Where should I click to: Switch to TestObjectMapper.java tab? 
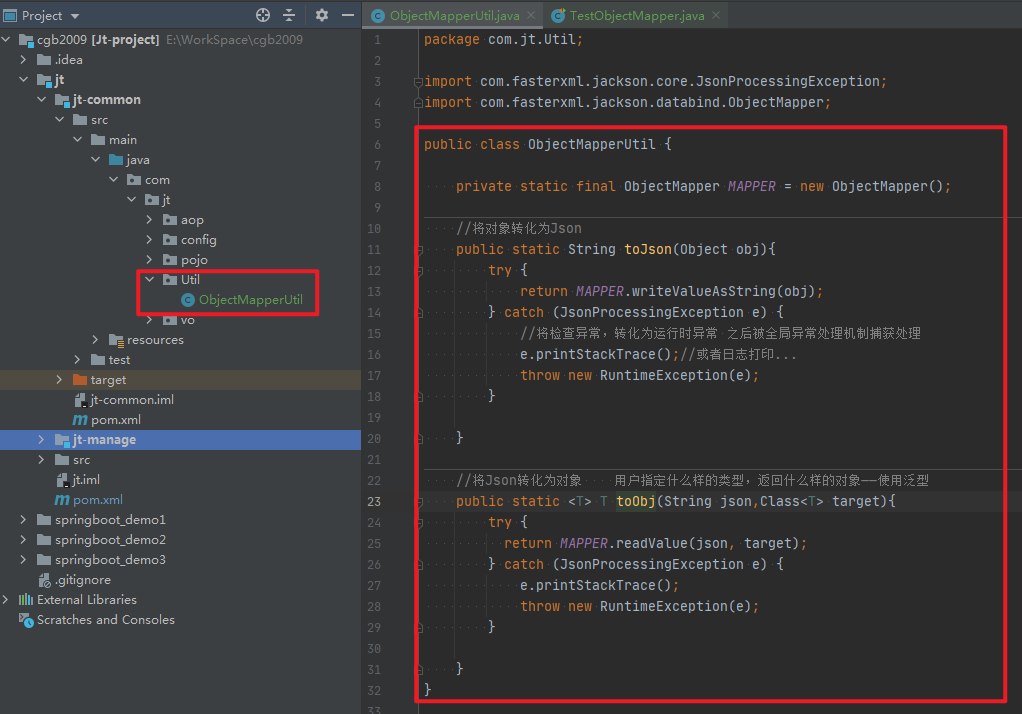[x=637, y=16]
